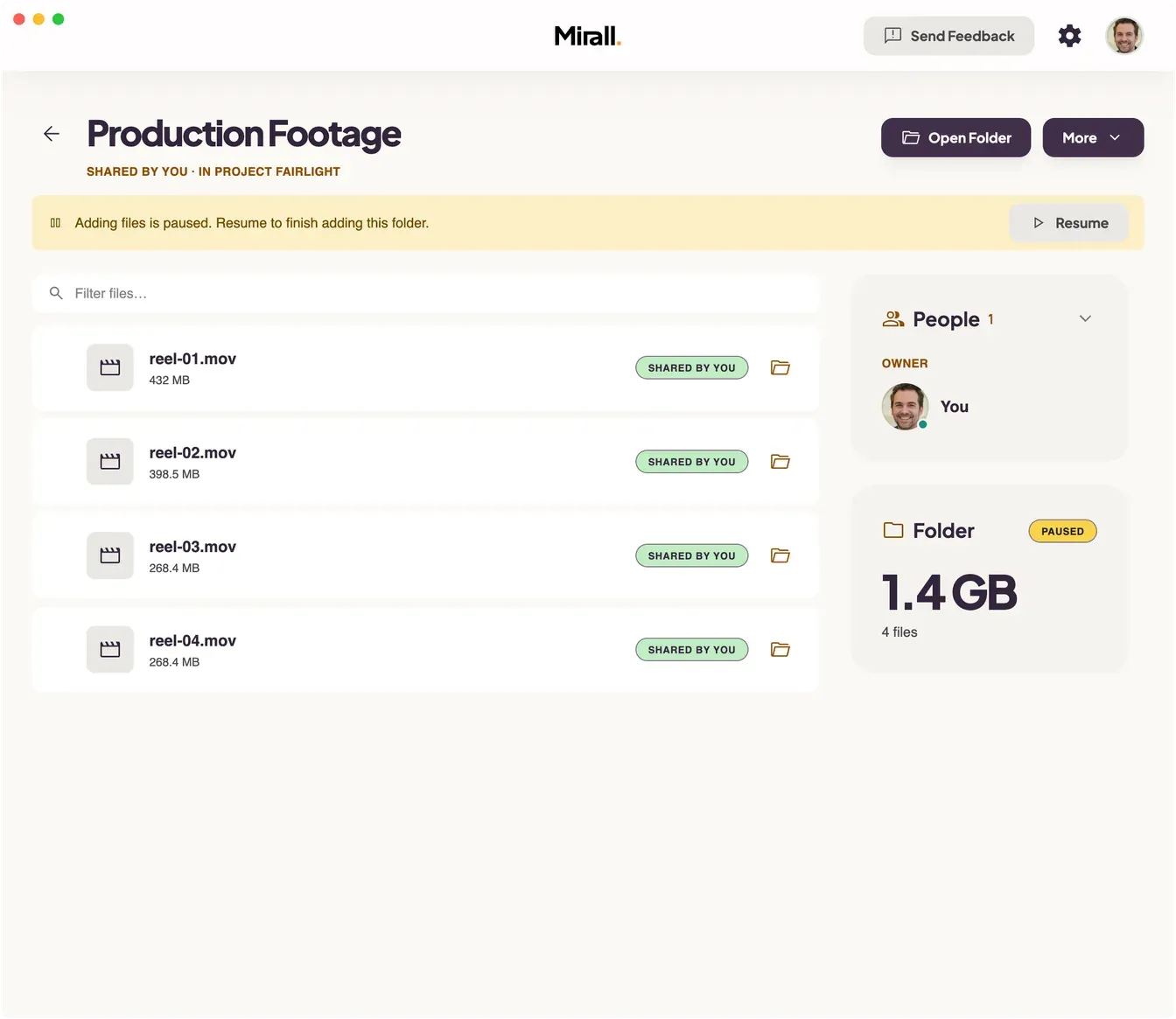Image resolution: width=1176 pixels, height=1019 pixels.
Task: Click the Shared By You badge on reel-03.mov
Action: [691, 555]
